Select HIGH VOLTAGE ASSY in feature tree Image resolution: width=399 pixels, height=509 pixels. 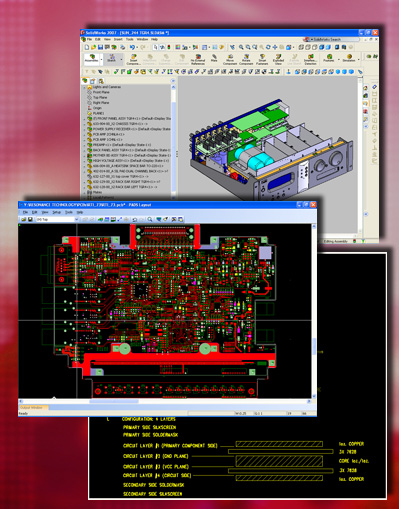point(131,161)
